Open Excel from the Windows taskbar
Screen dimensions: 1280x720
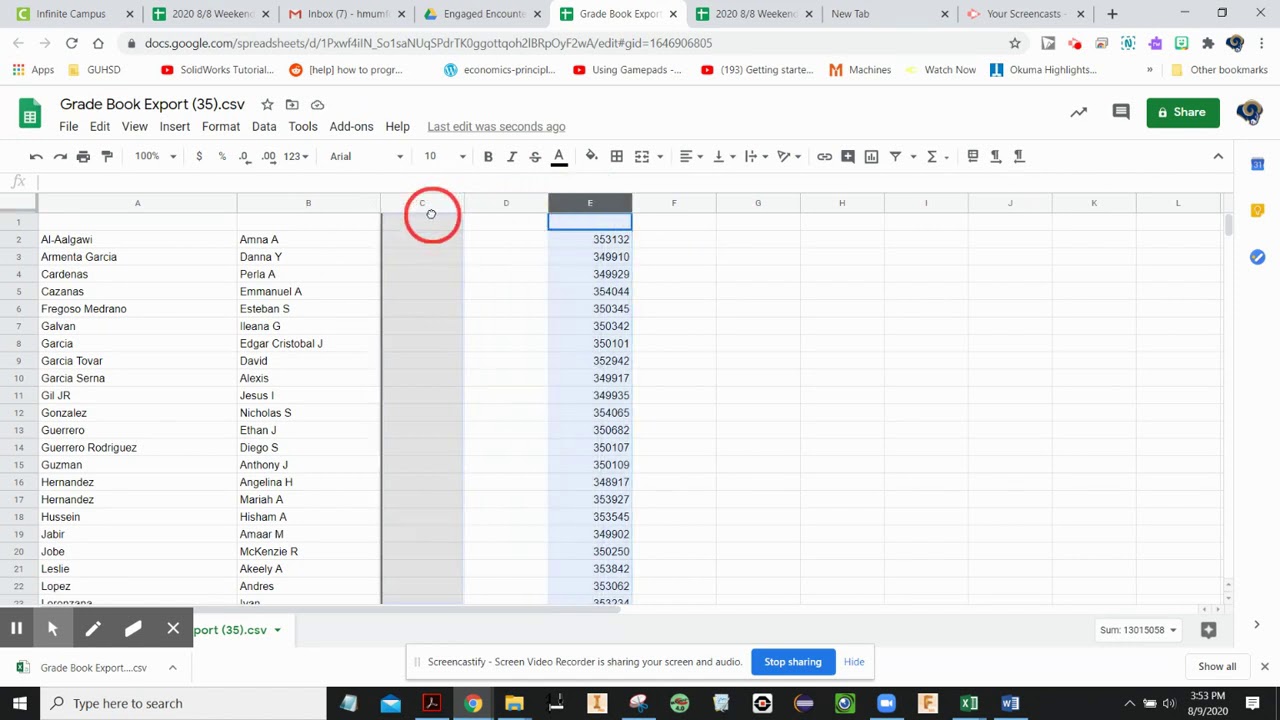[969, 703]
